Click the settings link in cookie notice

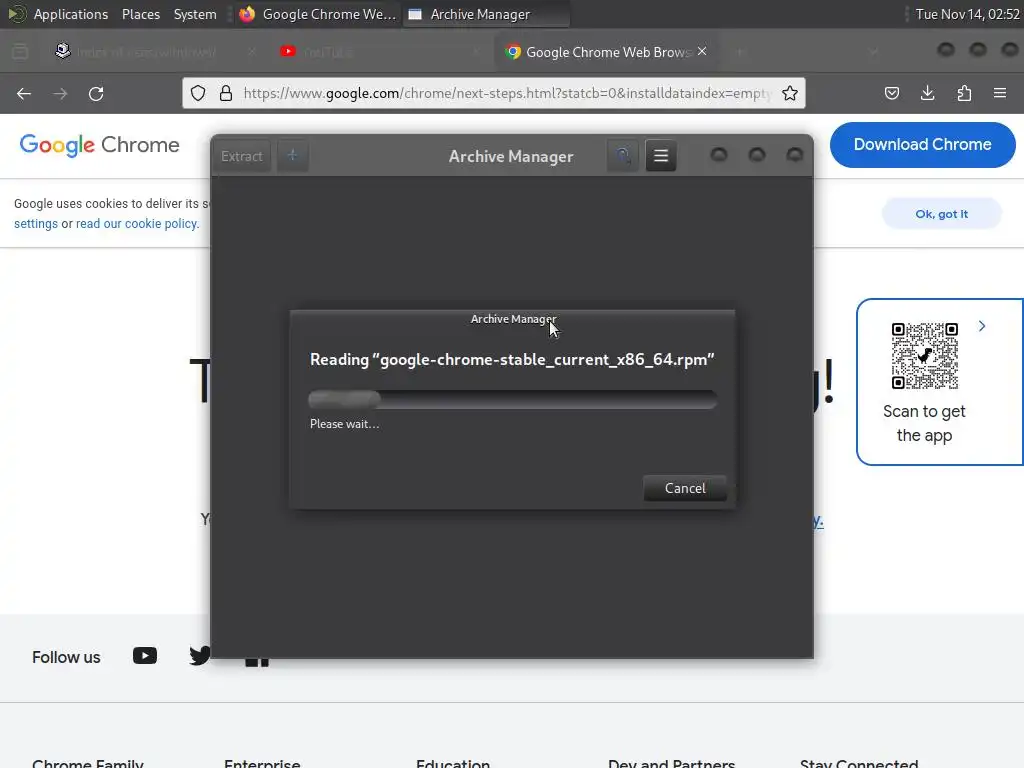pos(36,223)
